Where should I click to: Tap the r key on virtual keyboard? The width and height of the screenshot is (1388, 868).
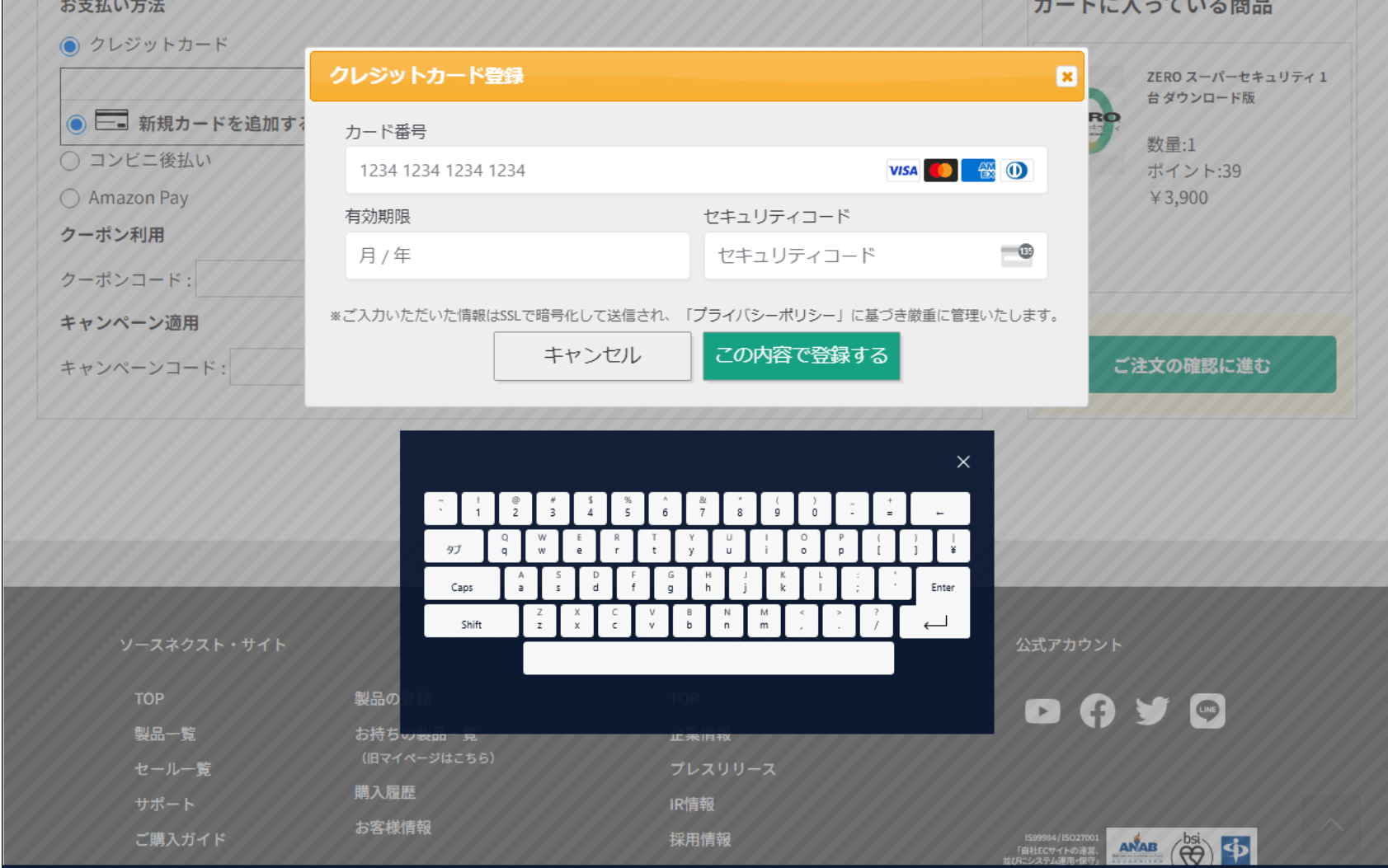[x=617, y=546]
